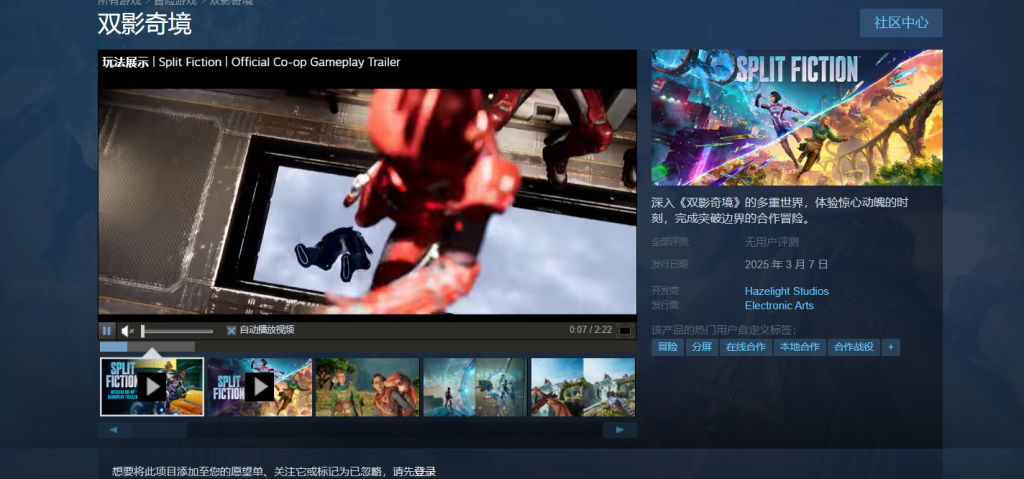
Task: Adjust the video volume slider
Action: point(177,331)
